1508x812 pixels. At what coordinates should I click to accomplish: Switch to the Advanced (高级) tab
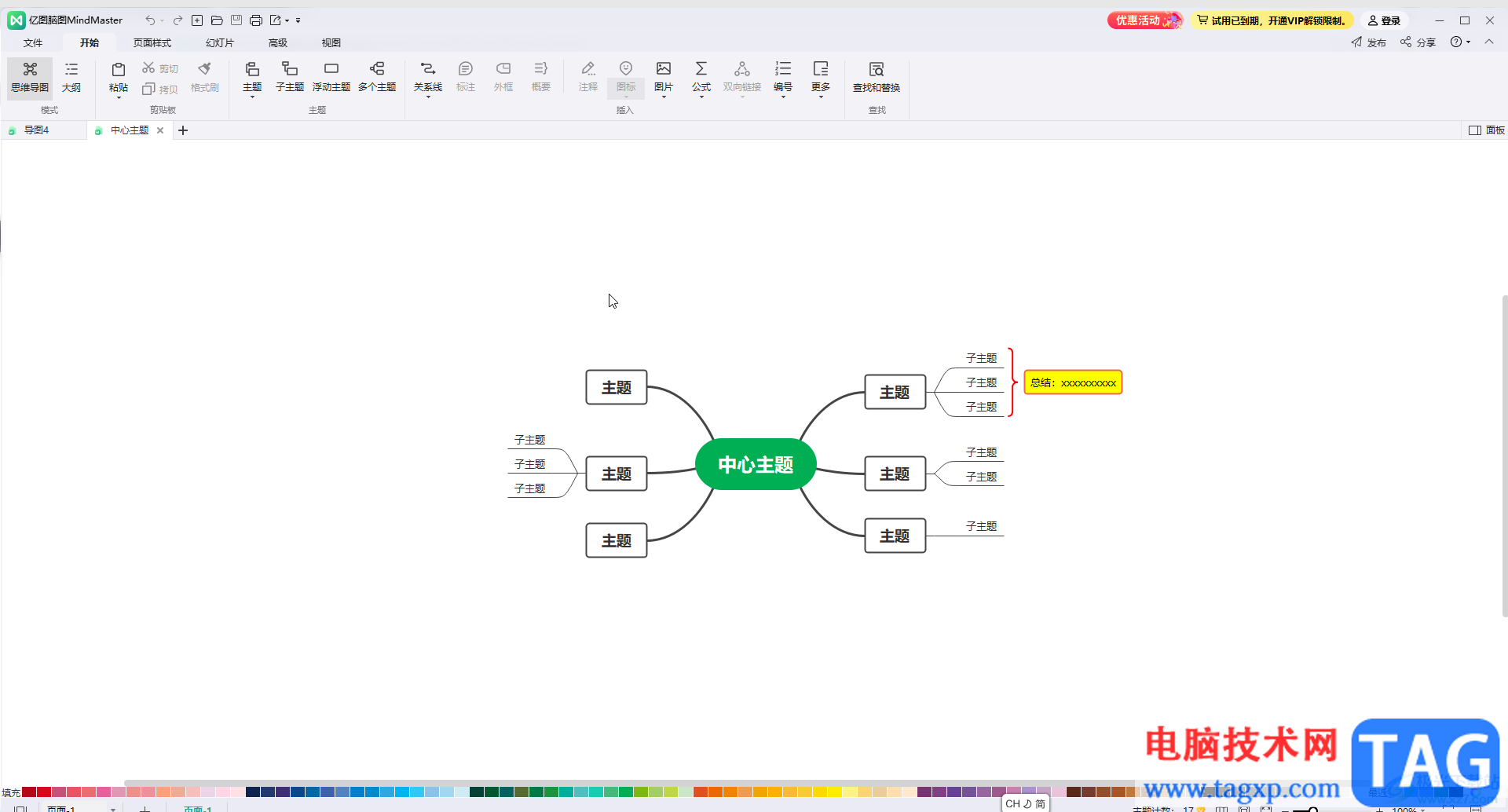(278, 43)
